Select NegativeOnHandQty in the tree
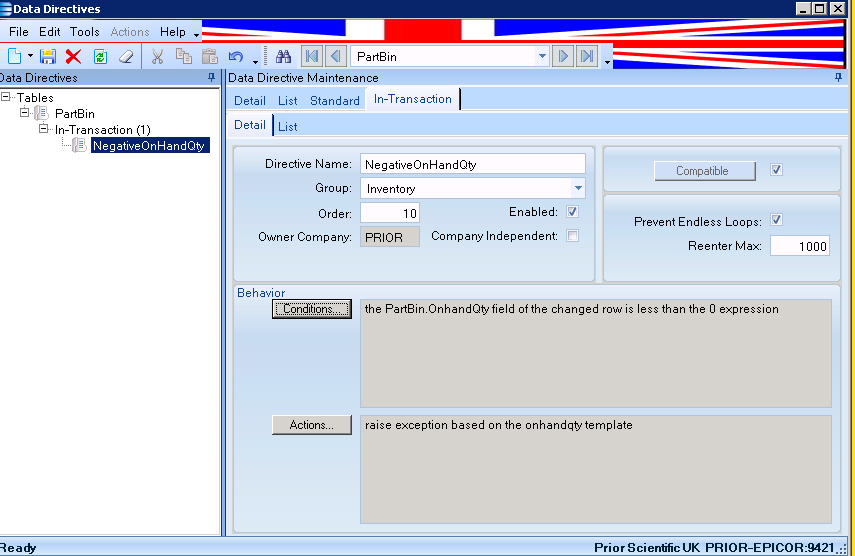The image size is (855, 556). coord(149,146)
